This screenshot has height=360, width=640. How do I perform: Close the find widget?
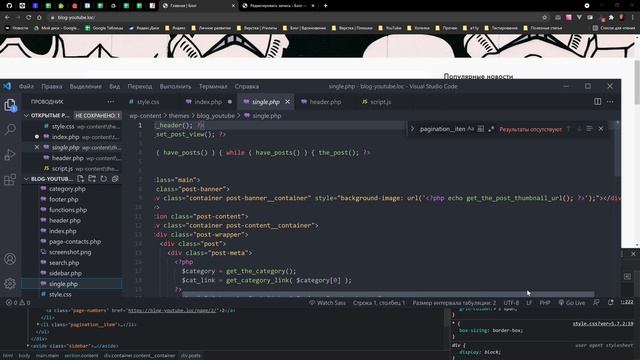(x=601, y=129)
